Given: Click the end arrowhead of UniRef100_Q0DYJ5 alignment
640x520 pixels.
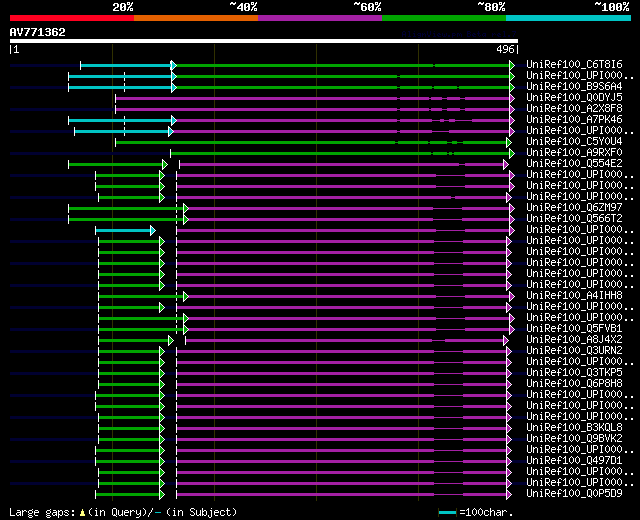Looking at the screenshot, I should (512, 98).
